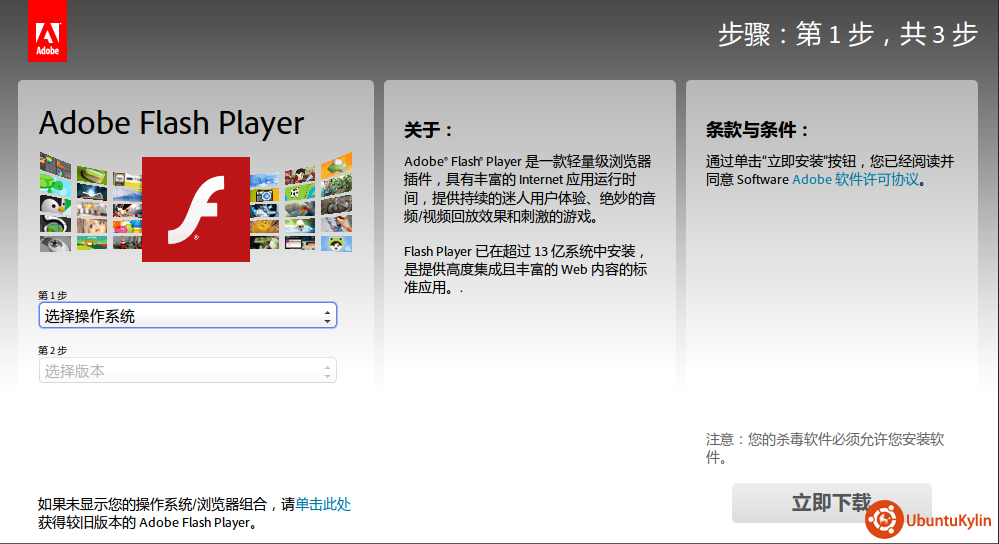This screenshot has width=999, height=544.
Task: Click the red Flash Player logo
Action: 195,209
